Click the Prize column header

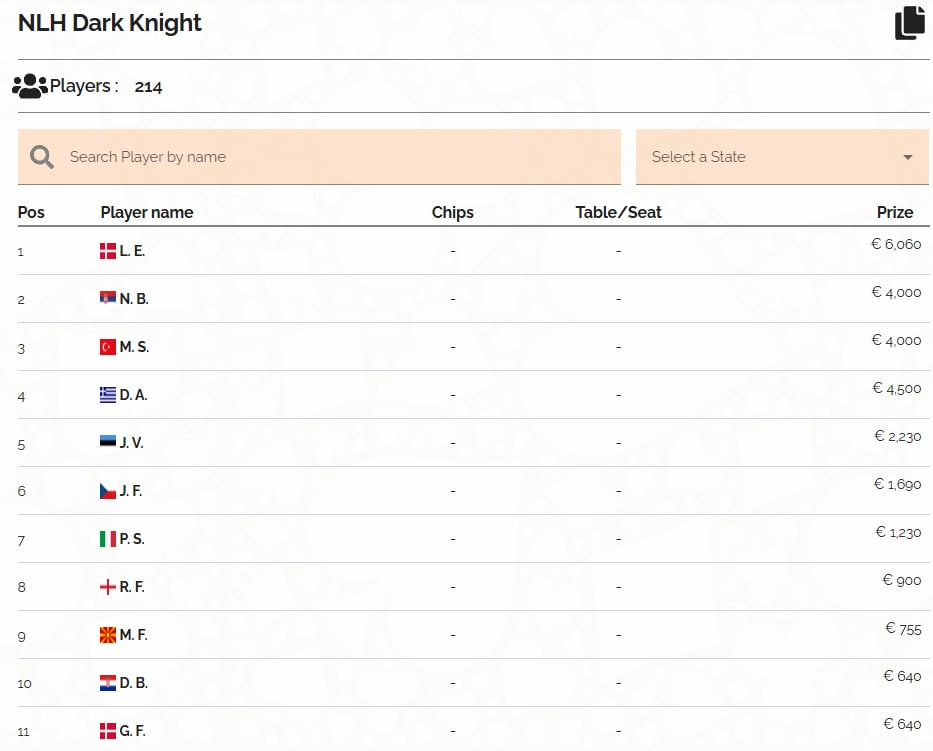tap(895, 212)
